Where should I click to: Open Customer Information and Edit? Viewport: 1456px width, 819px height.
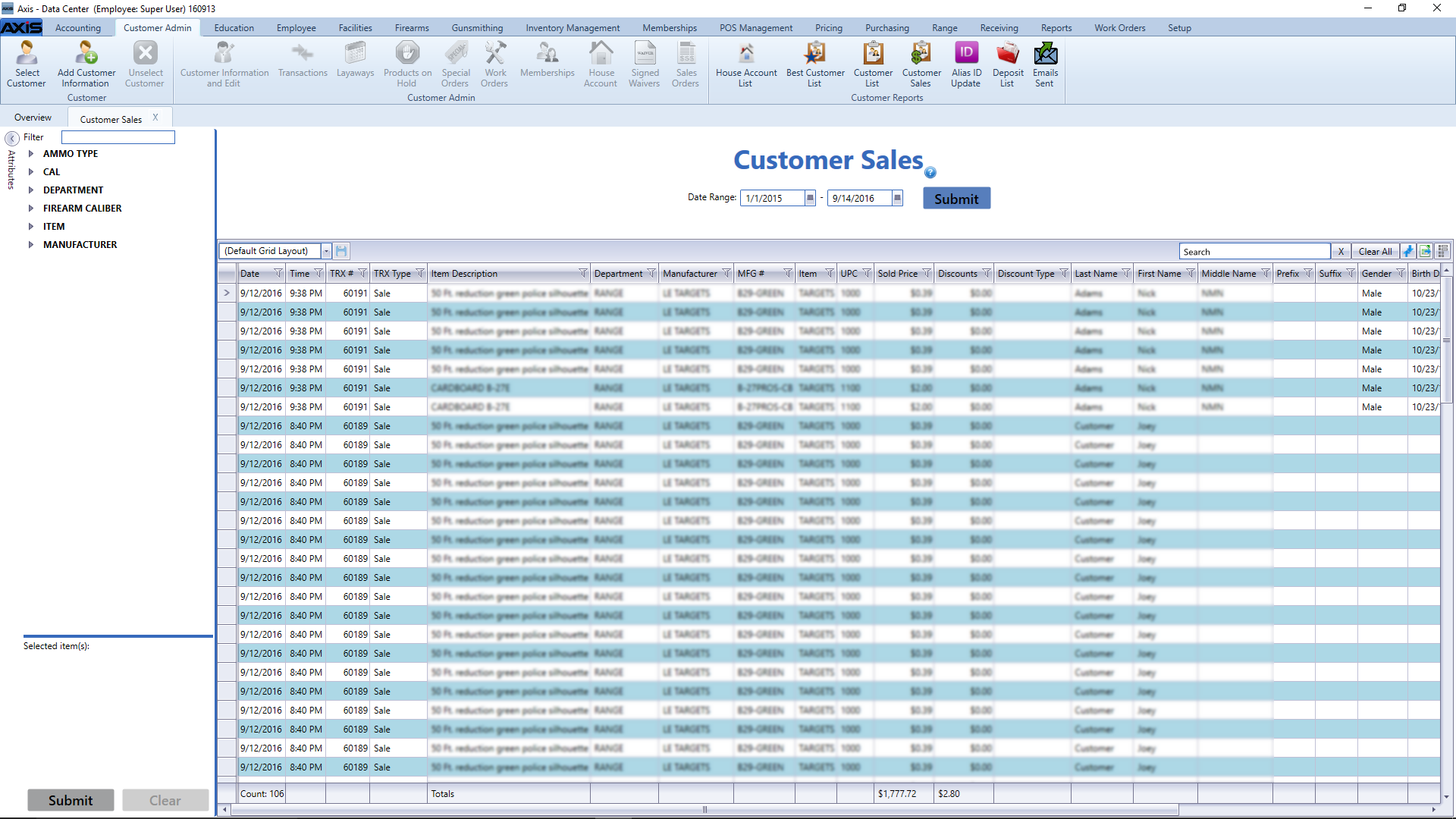tap(224, 64)
